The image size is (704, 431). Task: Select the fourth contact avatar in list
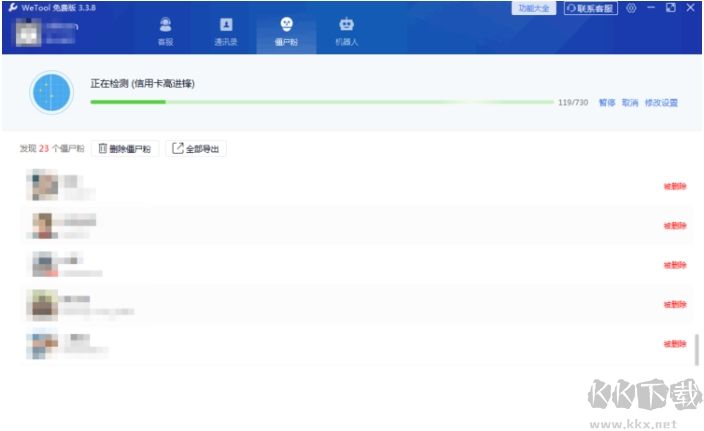tap(42, 305)
